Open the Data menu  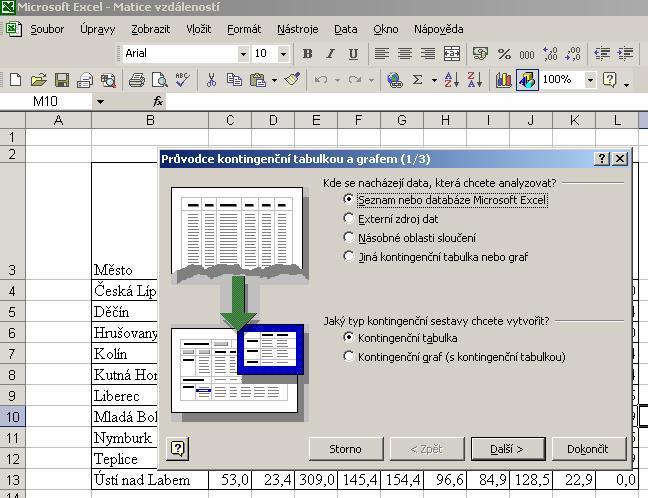345,29
